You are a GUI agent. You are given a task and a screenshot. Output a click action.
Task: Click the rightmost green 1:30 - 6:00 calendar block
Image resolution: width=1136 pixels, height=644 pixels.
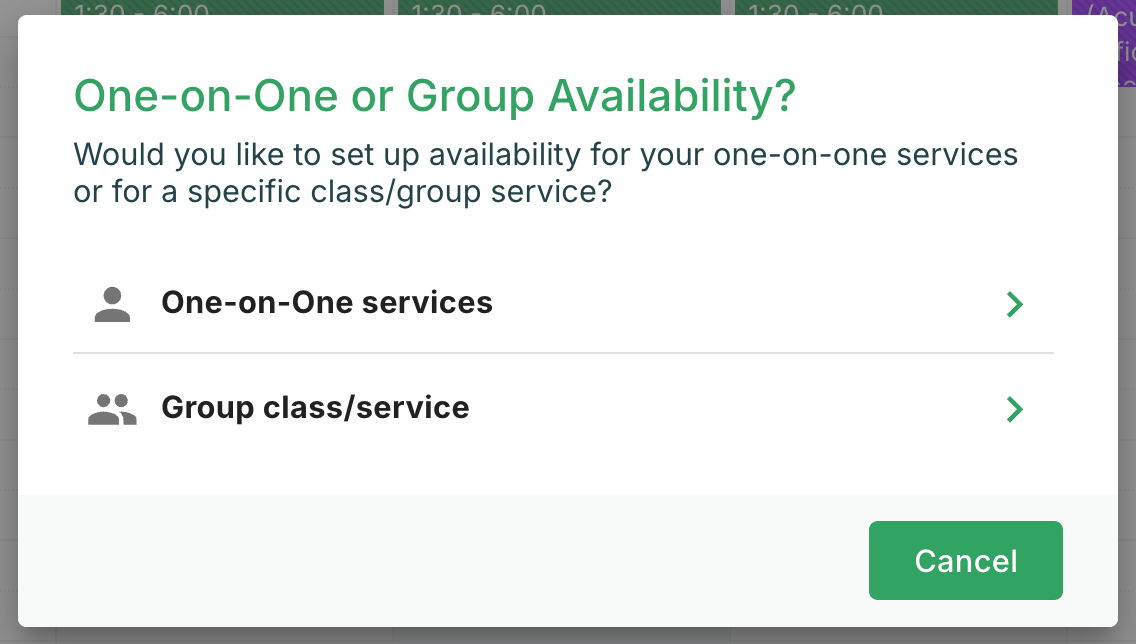click(896, 7)
